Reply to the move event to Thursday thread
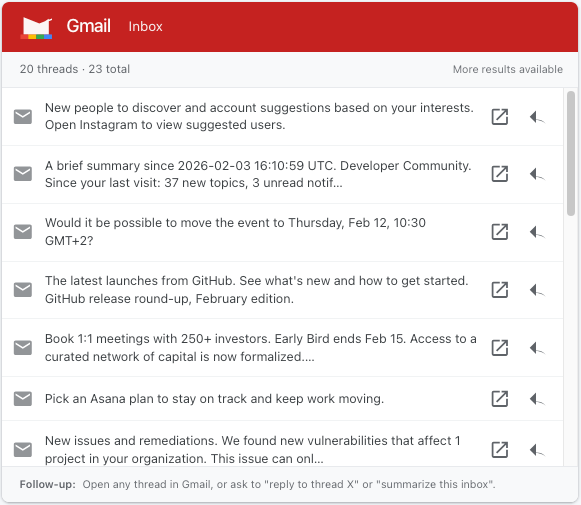 coord(537,232)
